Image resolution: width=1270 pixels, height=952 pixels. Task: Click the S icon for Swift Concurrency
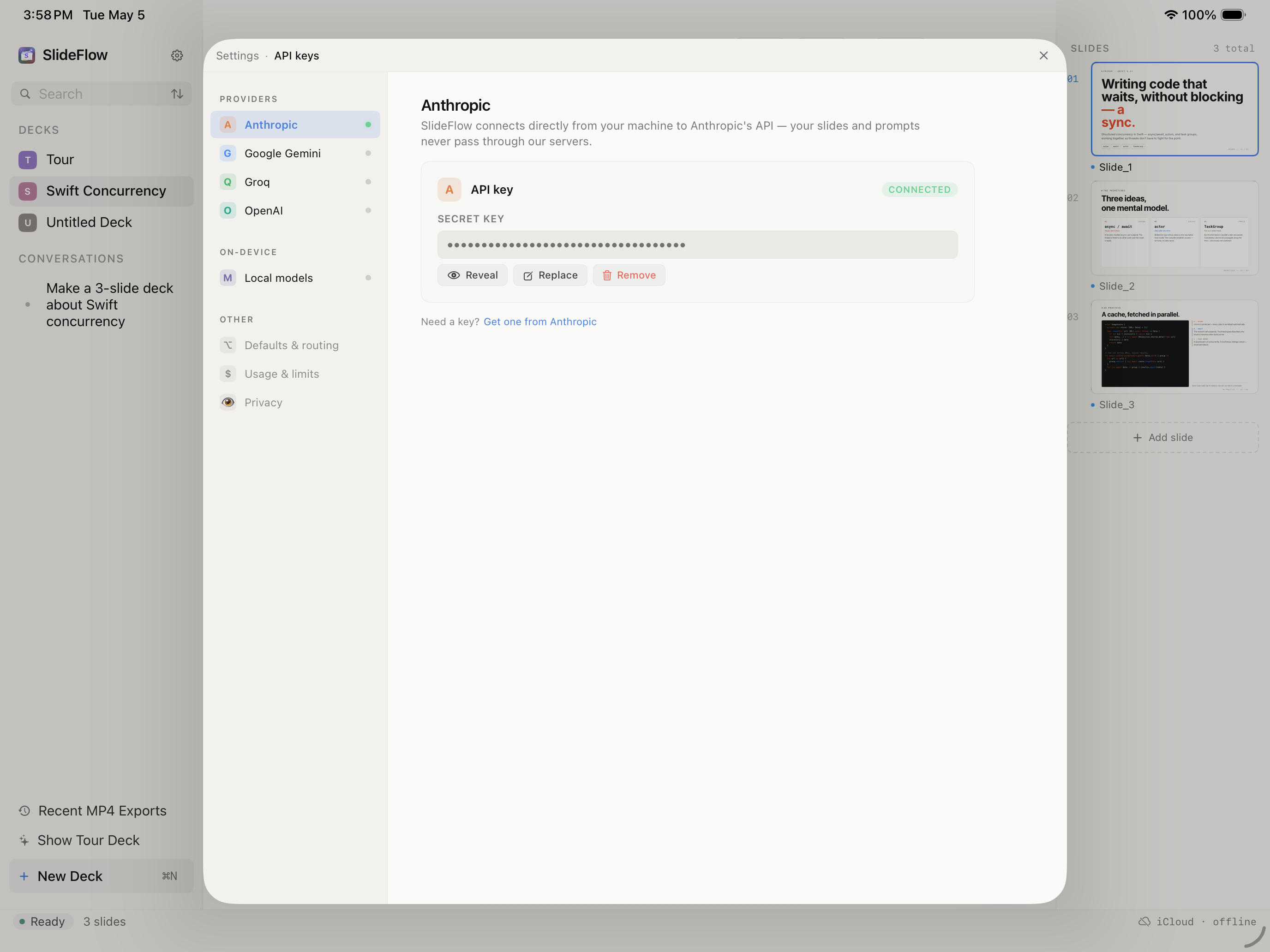28,191
